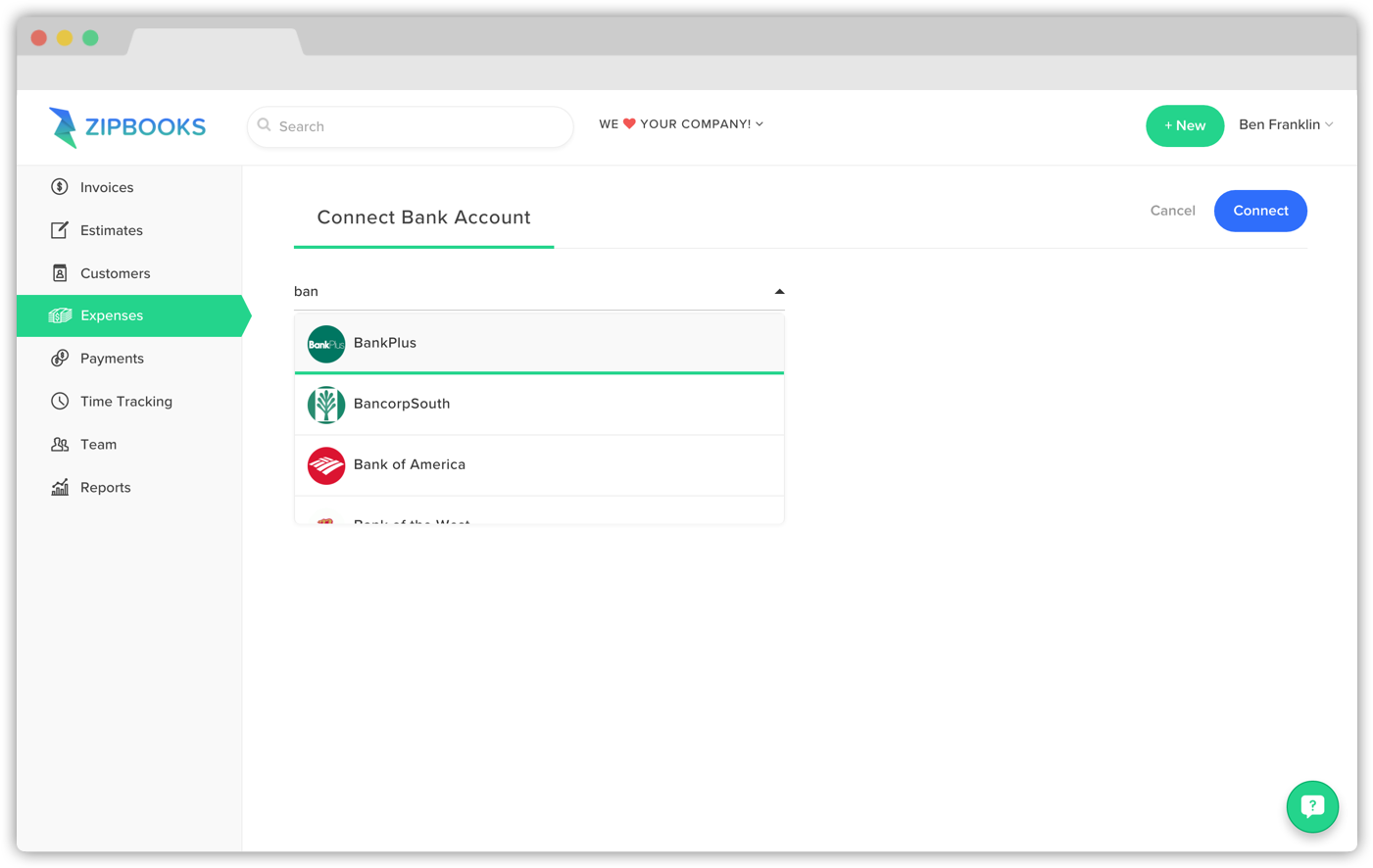This screenshot has width=1373, height=868.
Task: Click the Customers contact icon
Action: [x=60, y=273]
